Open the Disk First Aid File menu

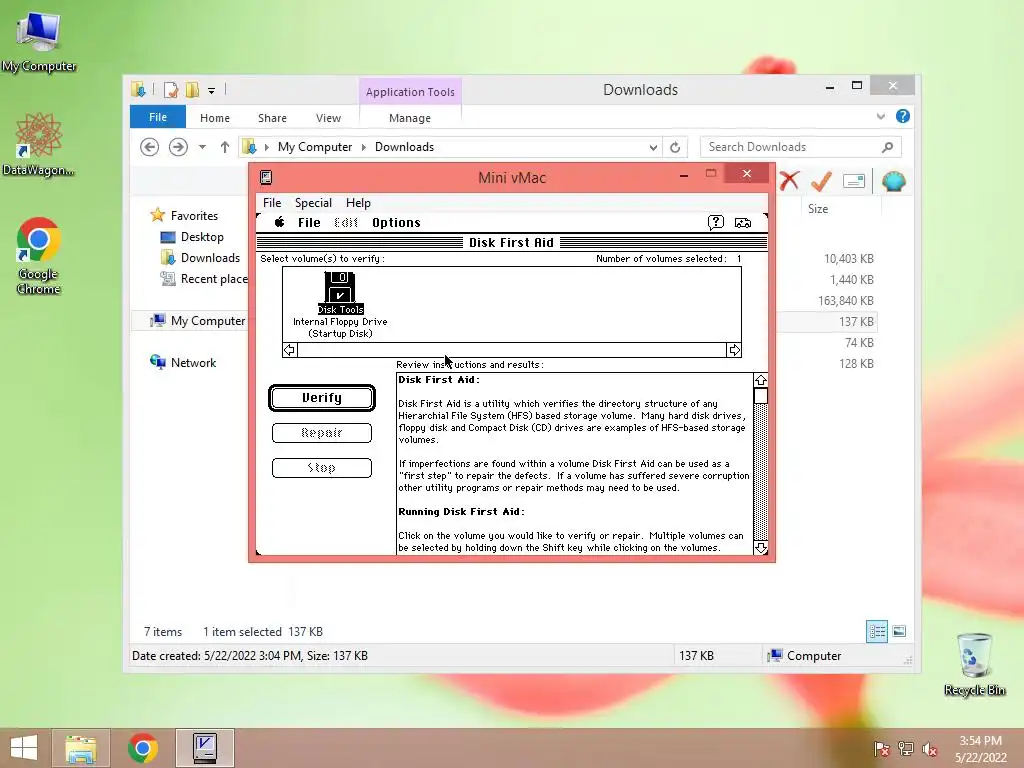pos(309,223)
